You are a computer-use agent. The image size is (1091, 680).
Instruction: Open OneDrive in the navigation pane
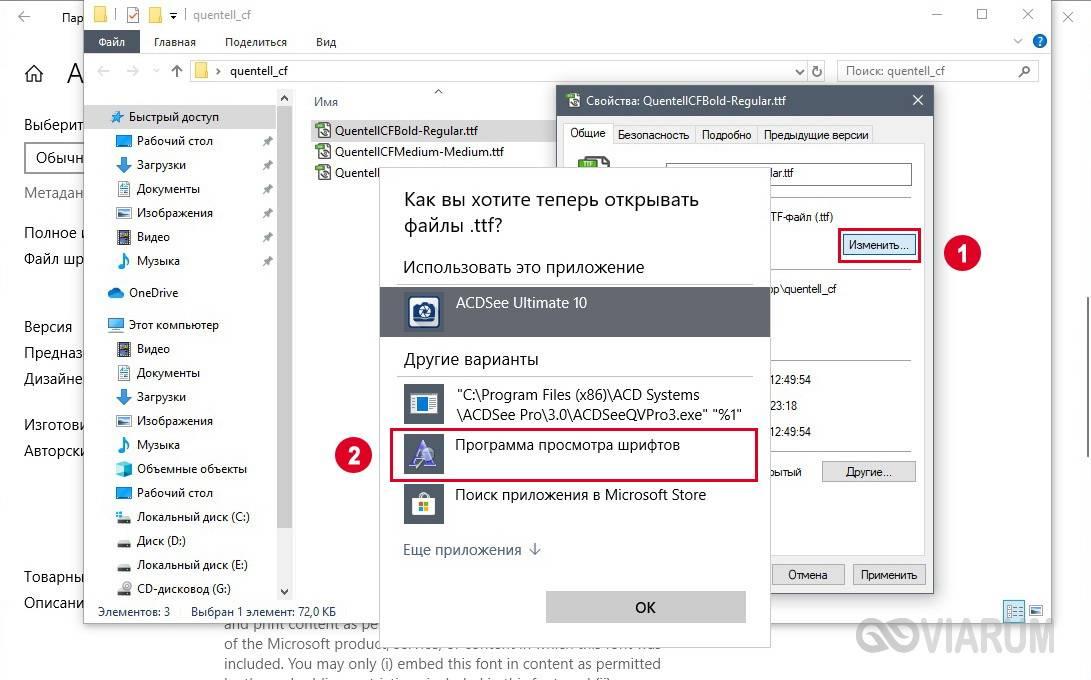click(153, 293)
